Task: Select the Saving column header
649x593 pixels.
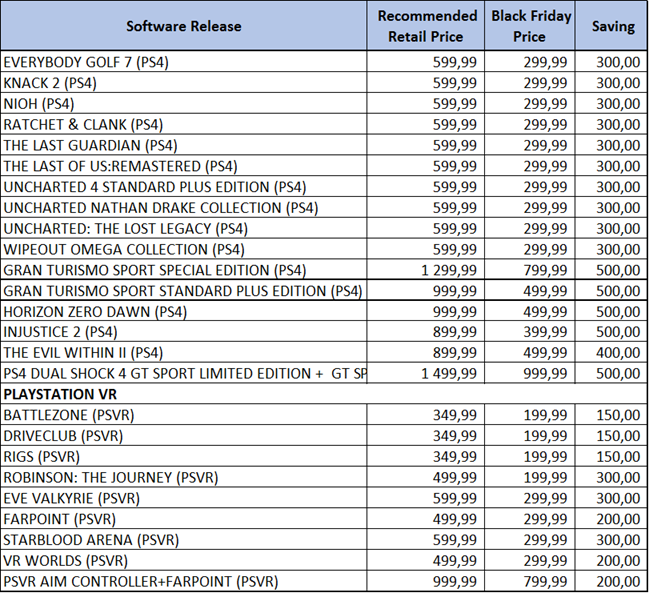Action: [612, 26]
